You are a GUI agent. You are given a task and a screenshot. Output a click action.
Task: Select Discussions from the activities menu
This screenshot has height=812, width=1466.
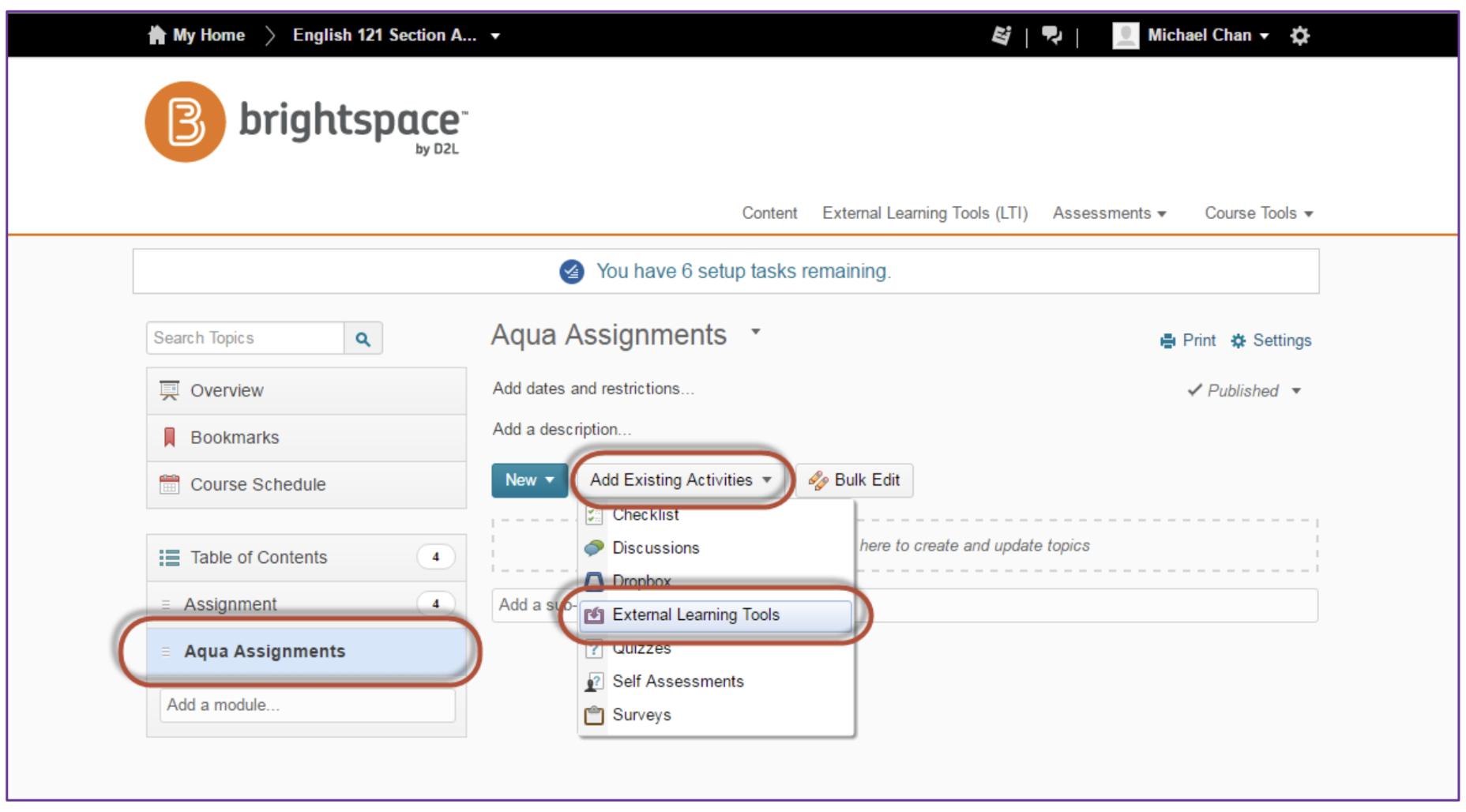point(716,547)
